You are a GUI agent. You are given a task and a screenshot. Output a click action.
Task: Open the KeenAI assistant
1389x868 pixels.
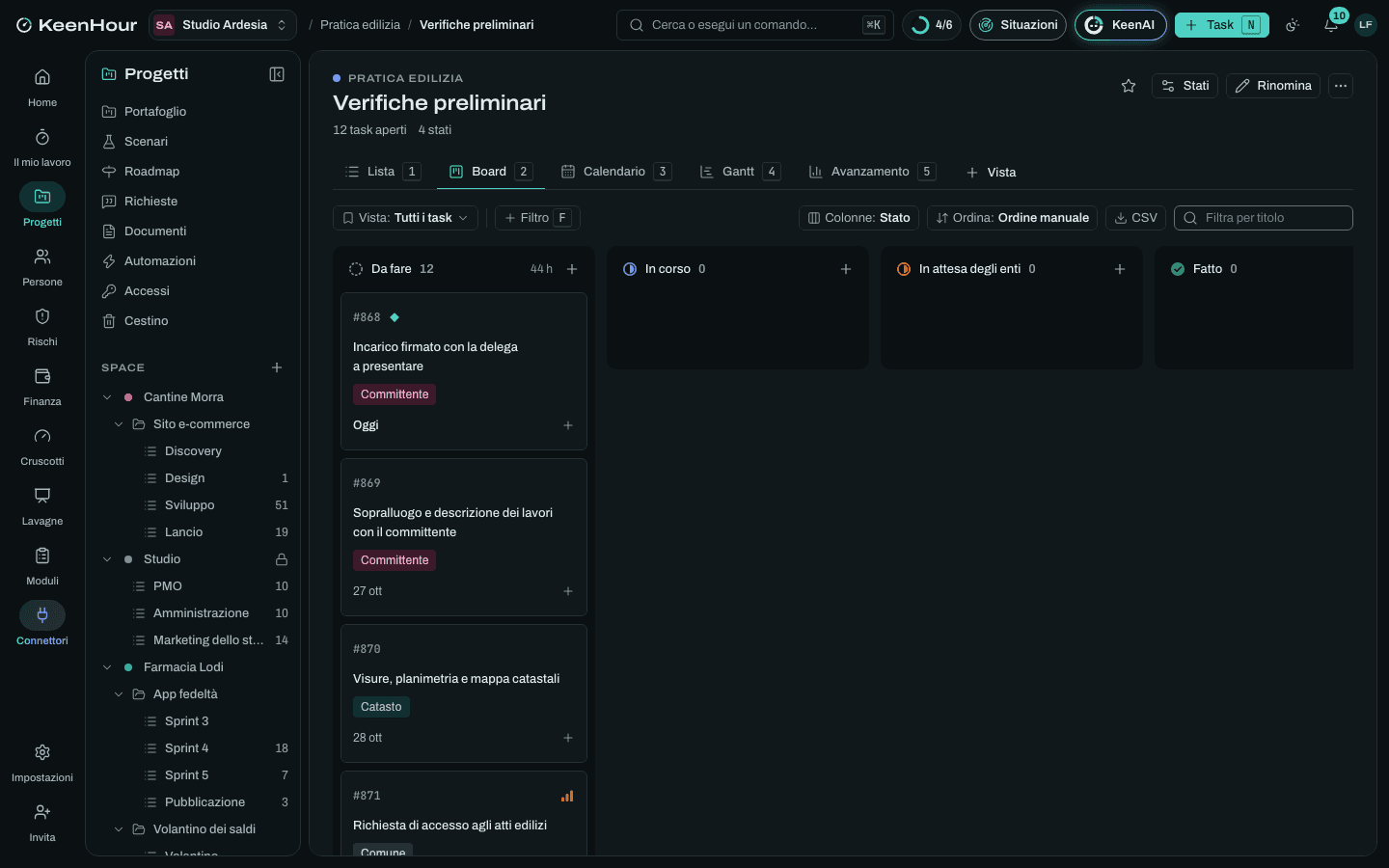[x=1120, y=25]
